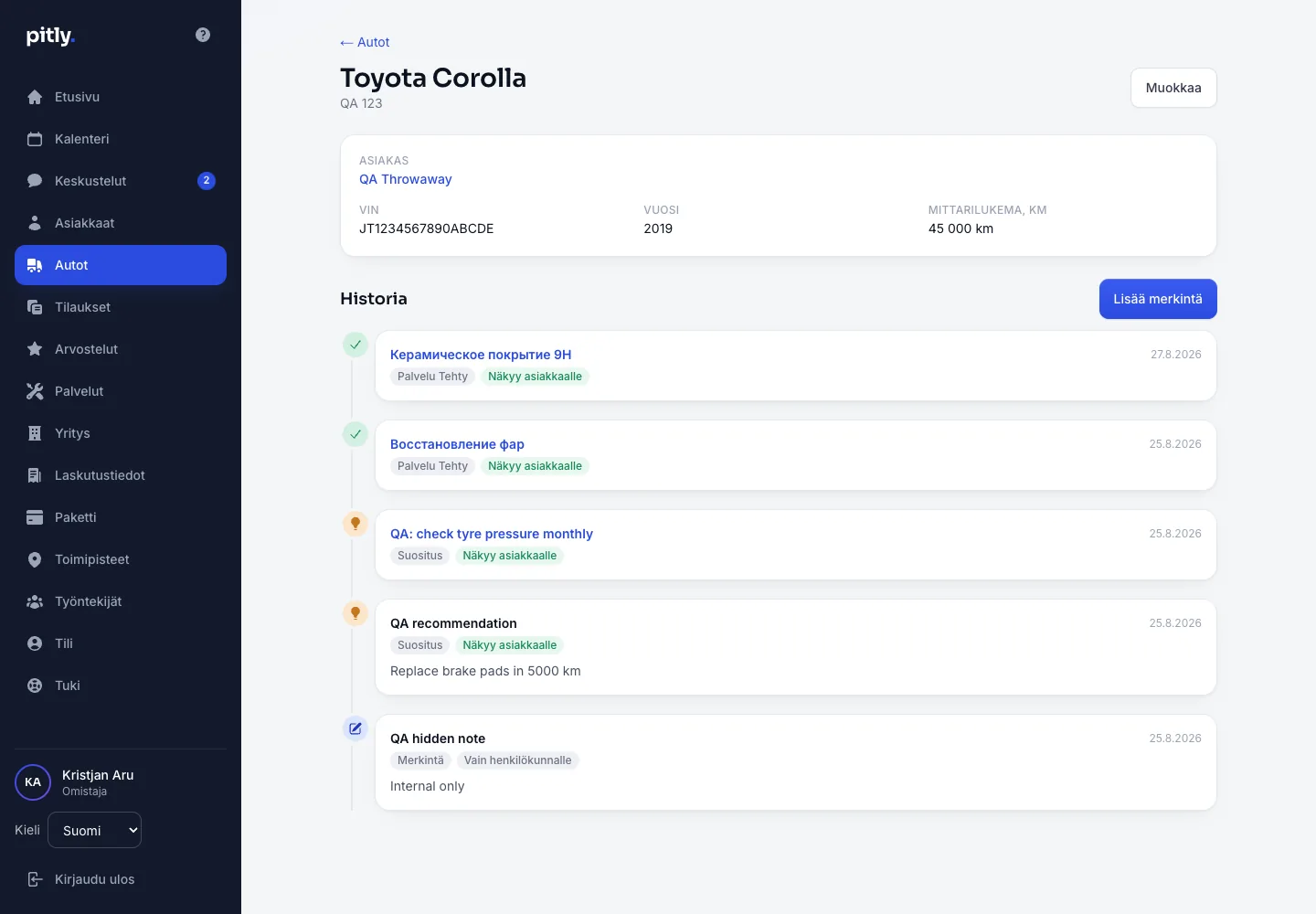Screen dimensions: 1316x914
Task: Open Keskustelut chat bubble icon
Action: 35,181
